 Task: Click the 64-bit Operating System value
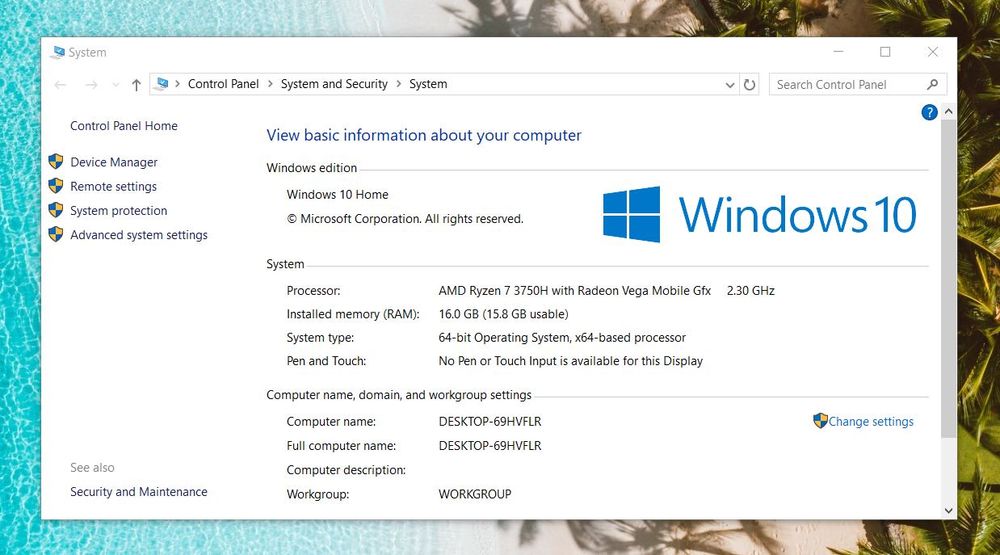tap(562, 337)
